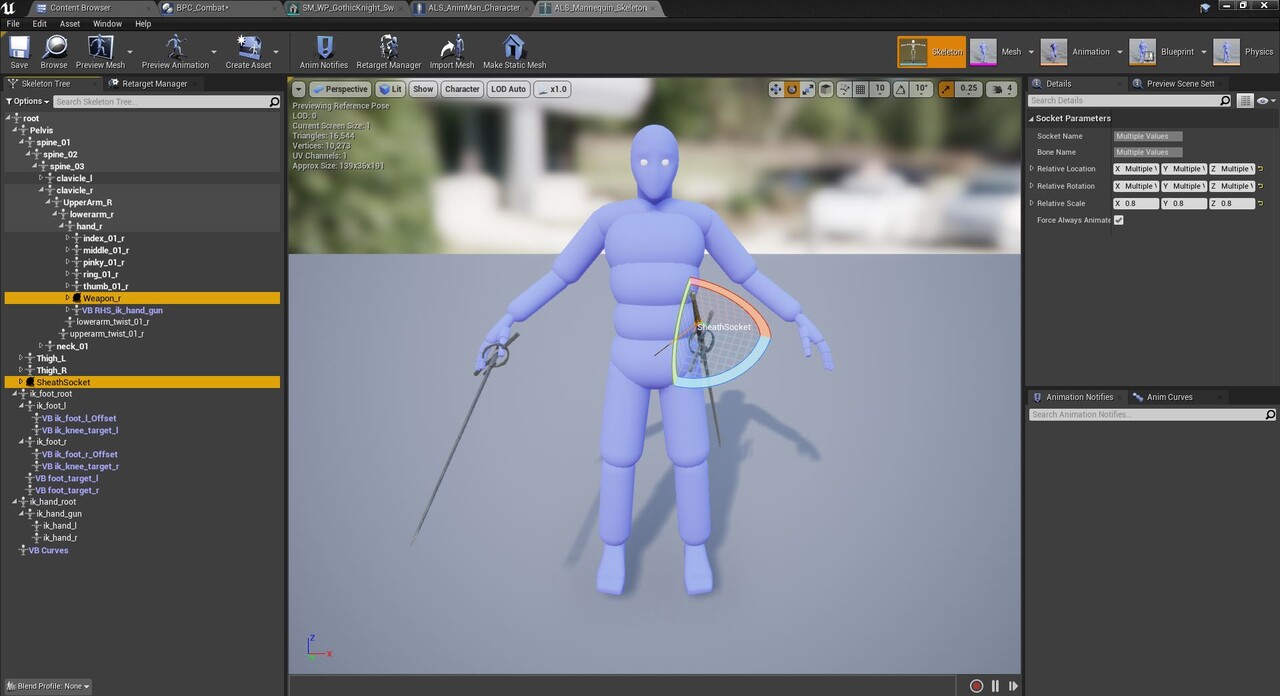Screen dimensions: 1280x696
Task: Select the Anim Notifies toolbar icon
Action: (x=323, y=50)
